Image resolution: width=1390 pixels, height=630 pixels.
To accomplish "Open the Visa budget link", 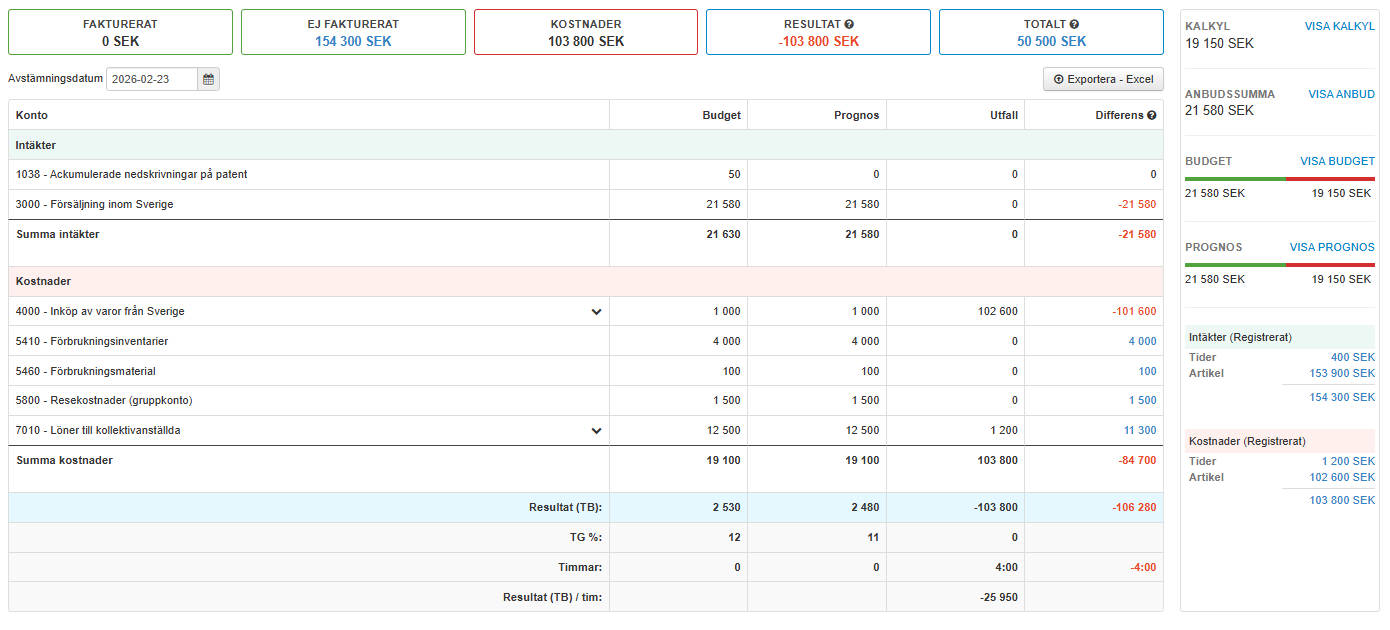I will (x=1337, y=161).
